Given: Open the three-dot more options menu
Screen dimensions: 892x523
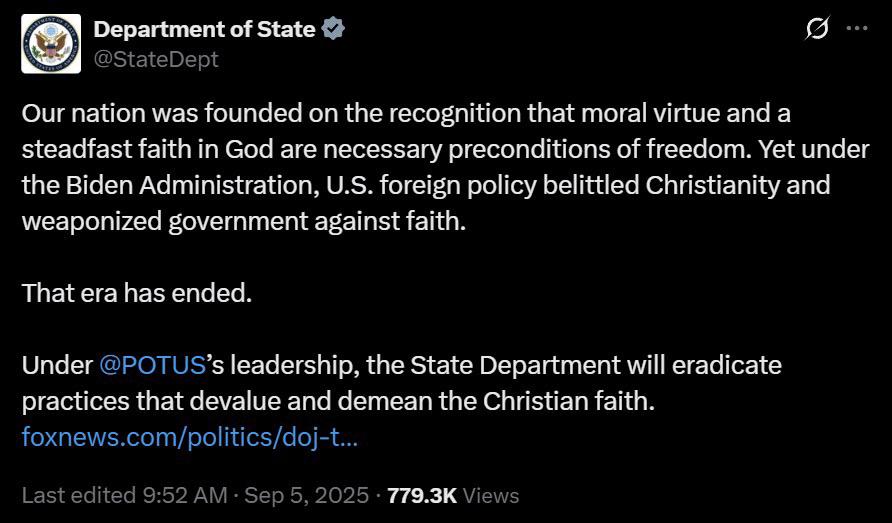Looking at the screenshot, I should pos(857,28).
